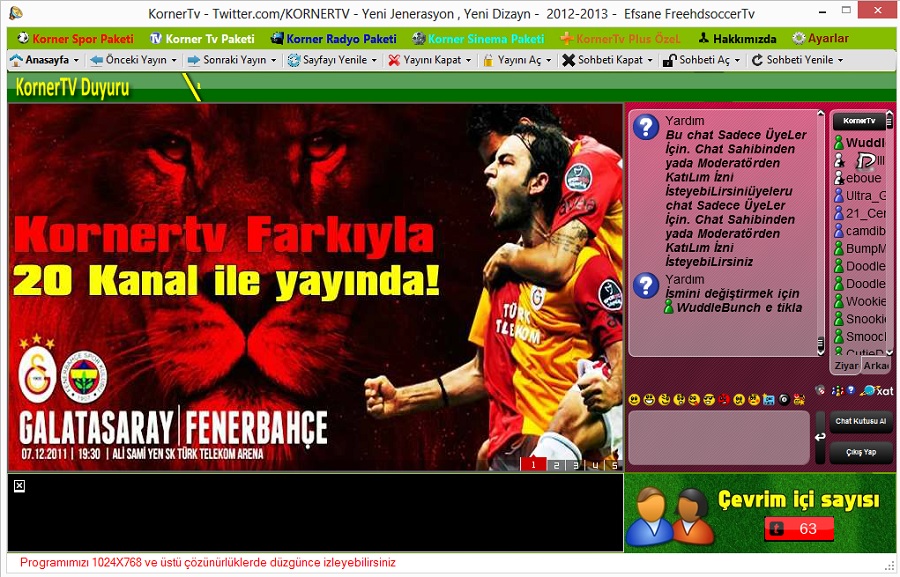The height and width of the screenshot is (577, 900).
Task: Click the Çıkış Yap button
Action: (861, 452)
